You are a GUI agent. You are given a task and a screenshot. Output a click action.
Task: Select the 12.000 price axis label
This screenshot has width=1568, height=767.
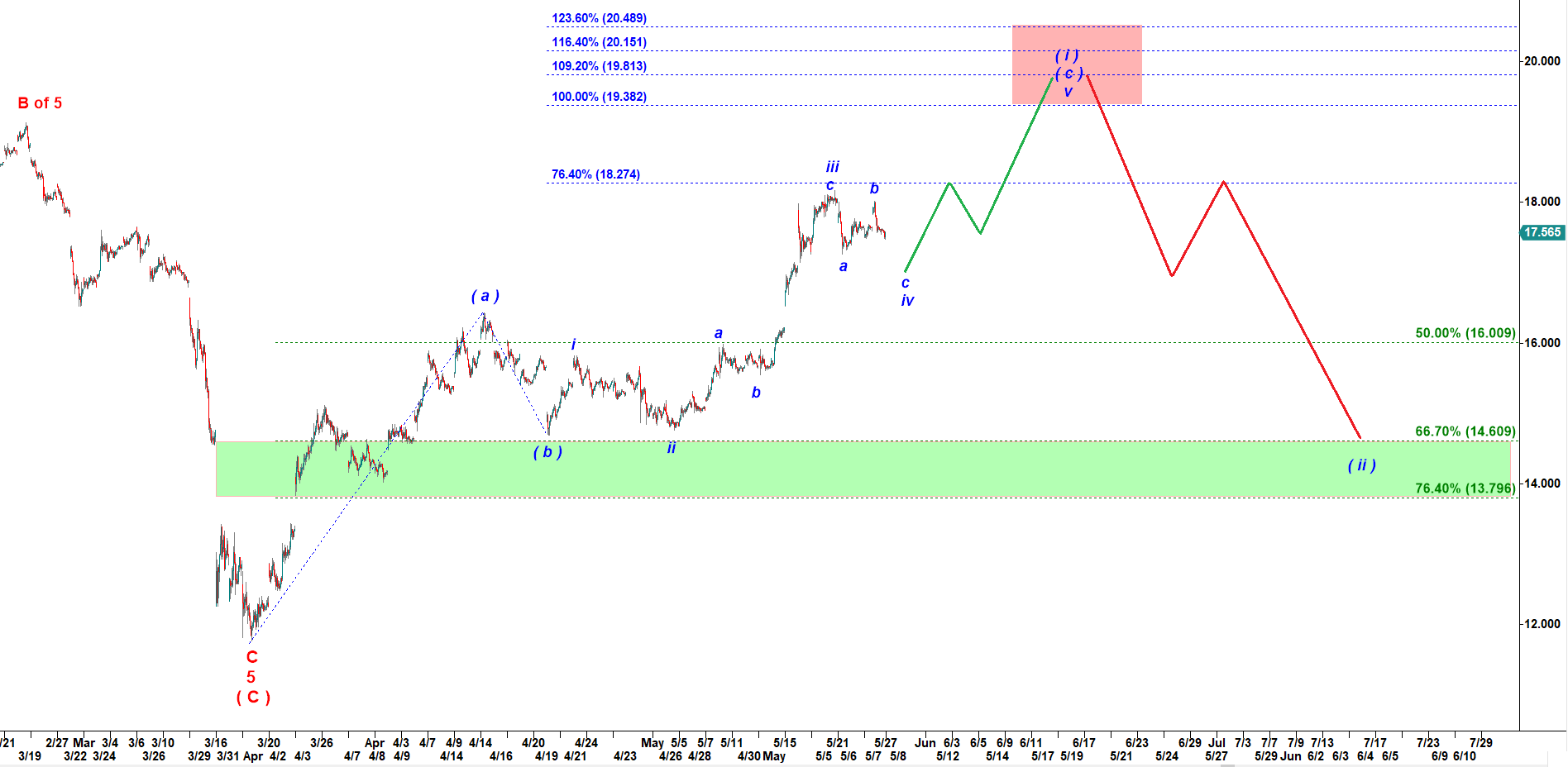[x=1542, y=624]
